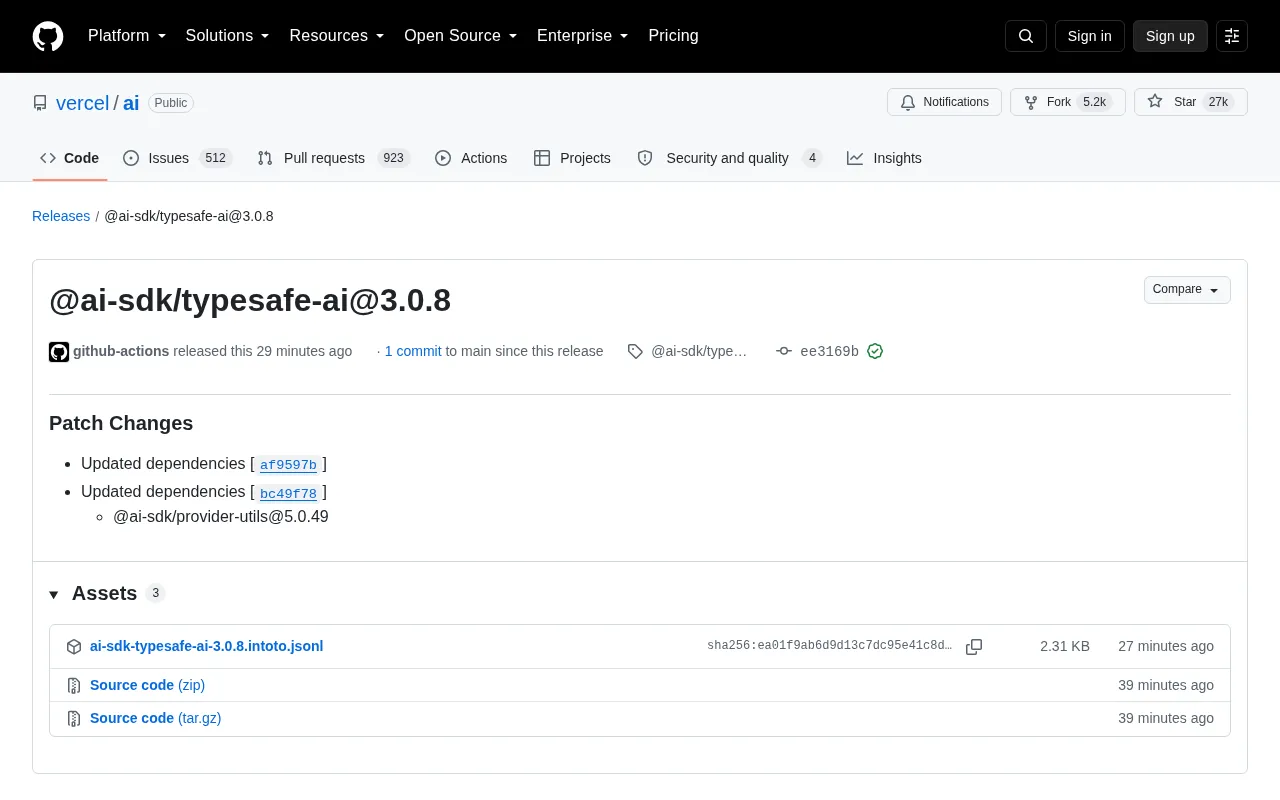The height and width of the screenshot is (800, 1280).
Task: Open the vercel owner link
Action: pos(82,103)
